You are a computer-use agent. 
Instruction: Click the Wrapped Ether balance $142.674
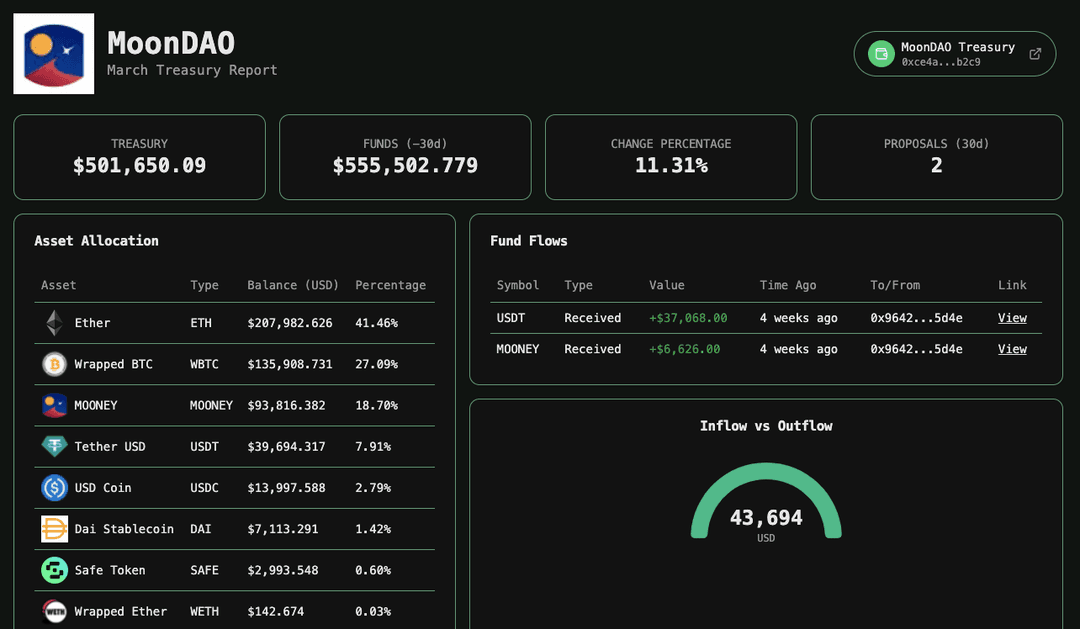click(x=276, y=612)
